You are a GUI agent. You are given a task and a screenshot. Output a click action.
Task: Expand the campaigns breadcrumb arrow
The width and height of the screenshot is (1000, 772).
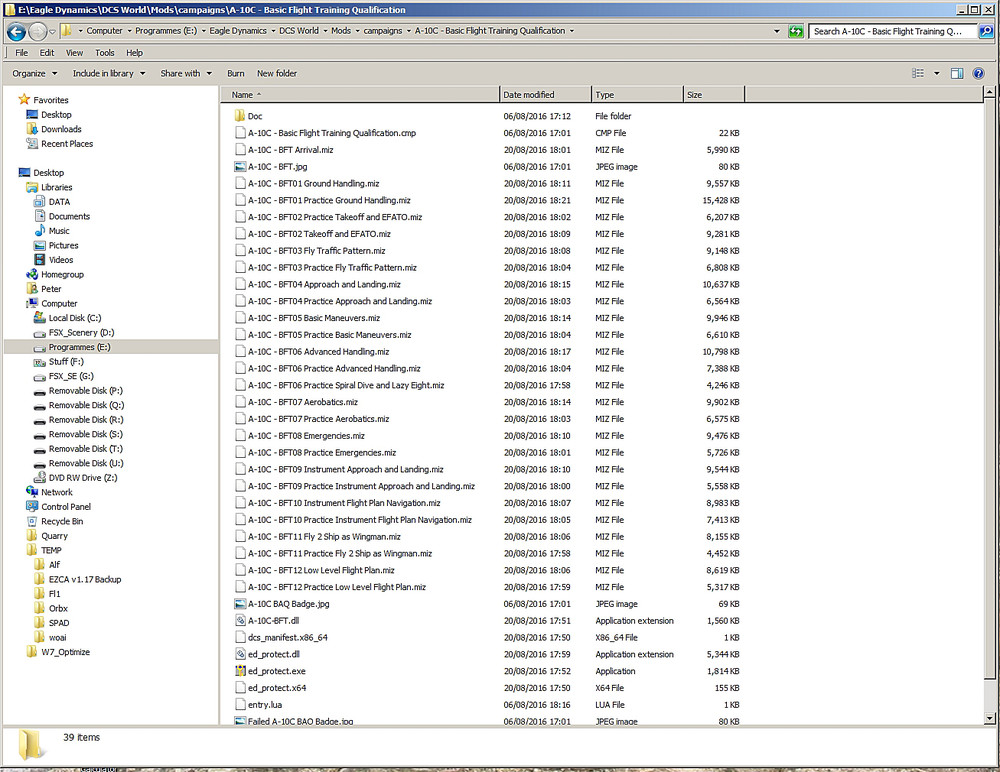(408, 31)
